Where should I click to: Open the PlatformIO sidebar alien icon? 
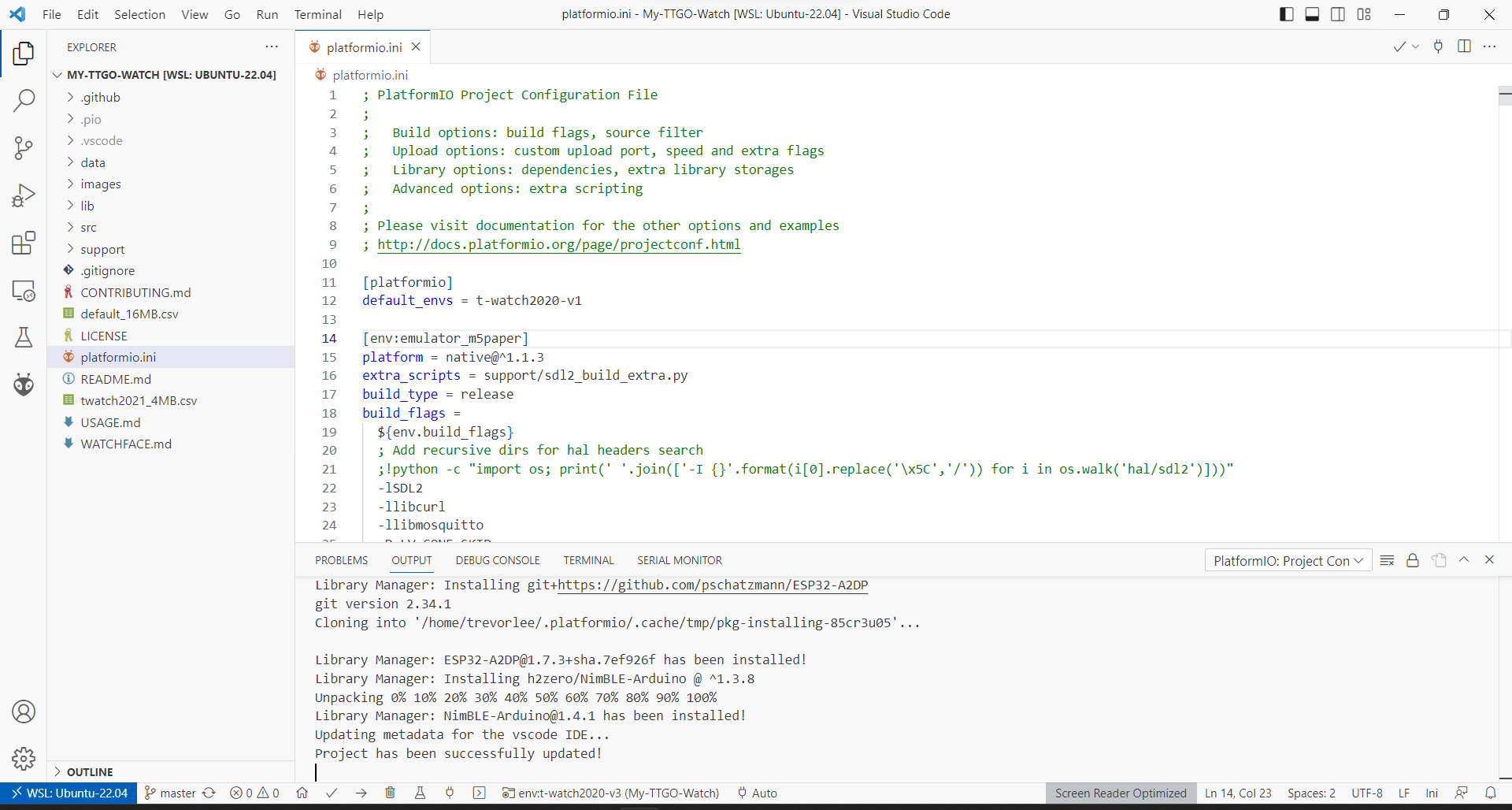click(x=24, y=385)
